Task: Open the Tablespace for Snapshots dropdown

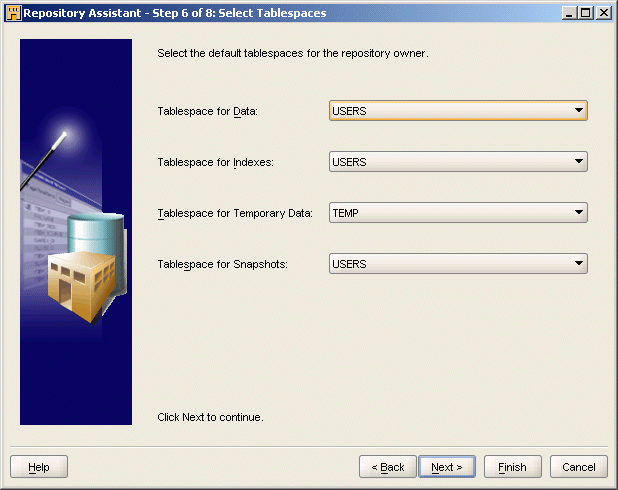Action: click(458, 264)
